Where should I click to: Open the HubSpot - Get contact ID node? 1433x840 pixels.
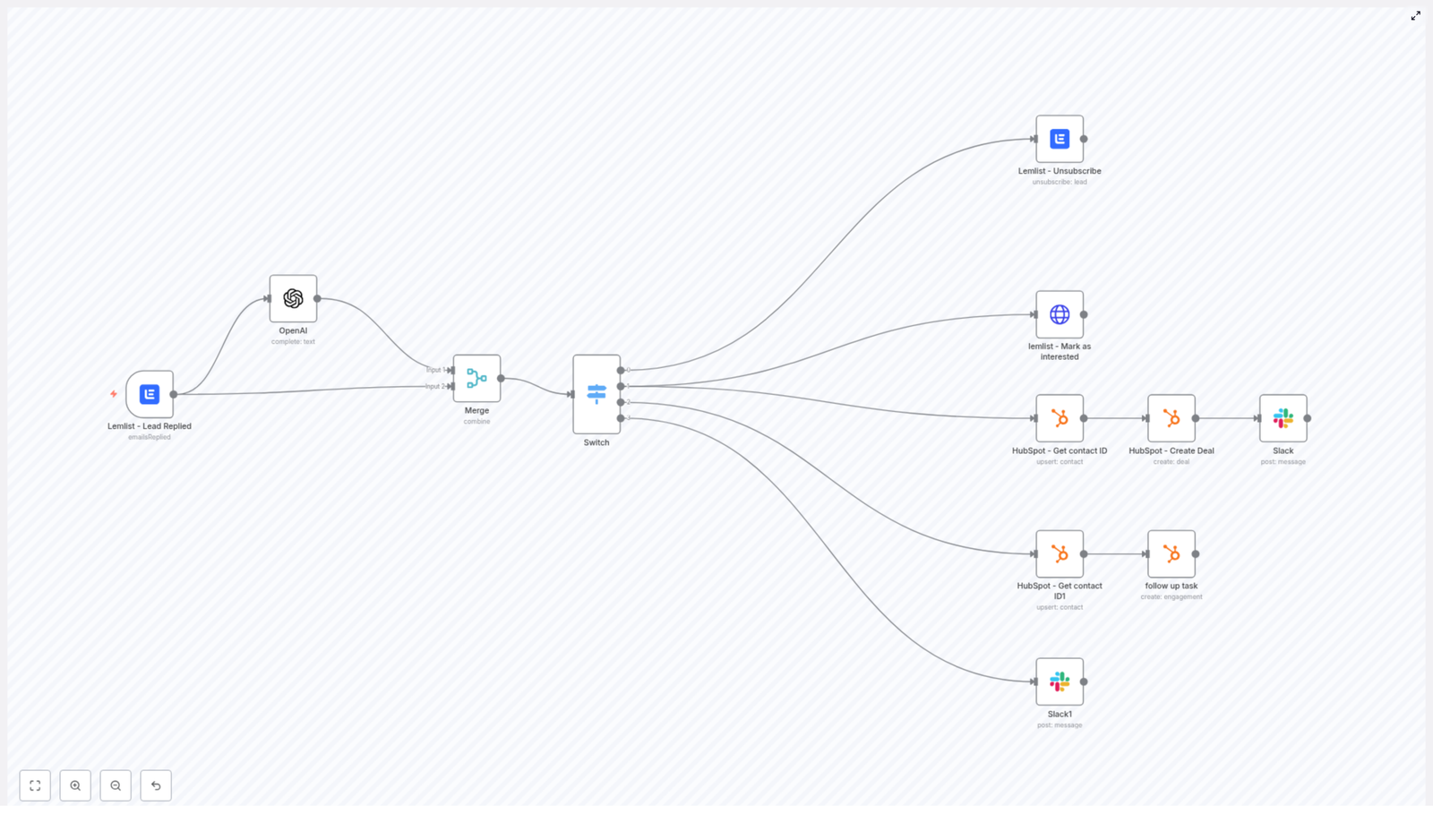[1060, 418]
